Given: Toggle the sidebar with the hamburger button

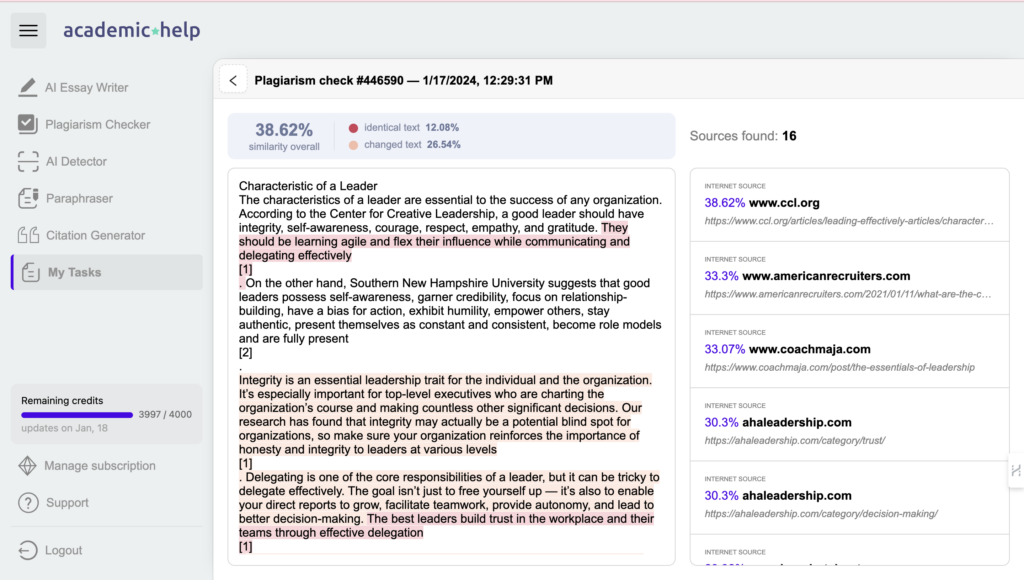Looking at the screenshot, I should point(28,30).
